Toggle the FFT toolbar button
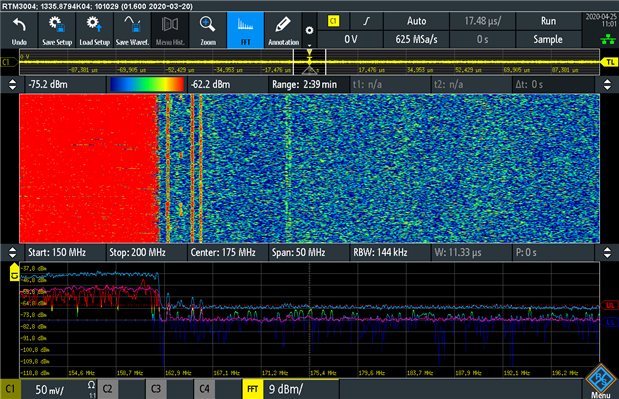The image size is (619, 399). pos(245,30)
